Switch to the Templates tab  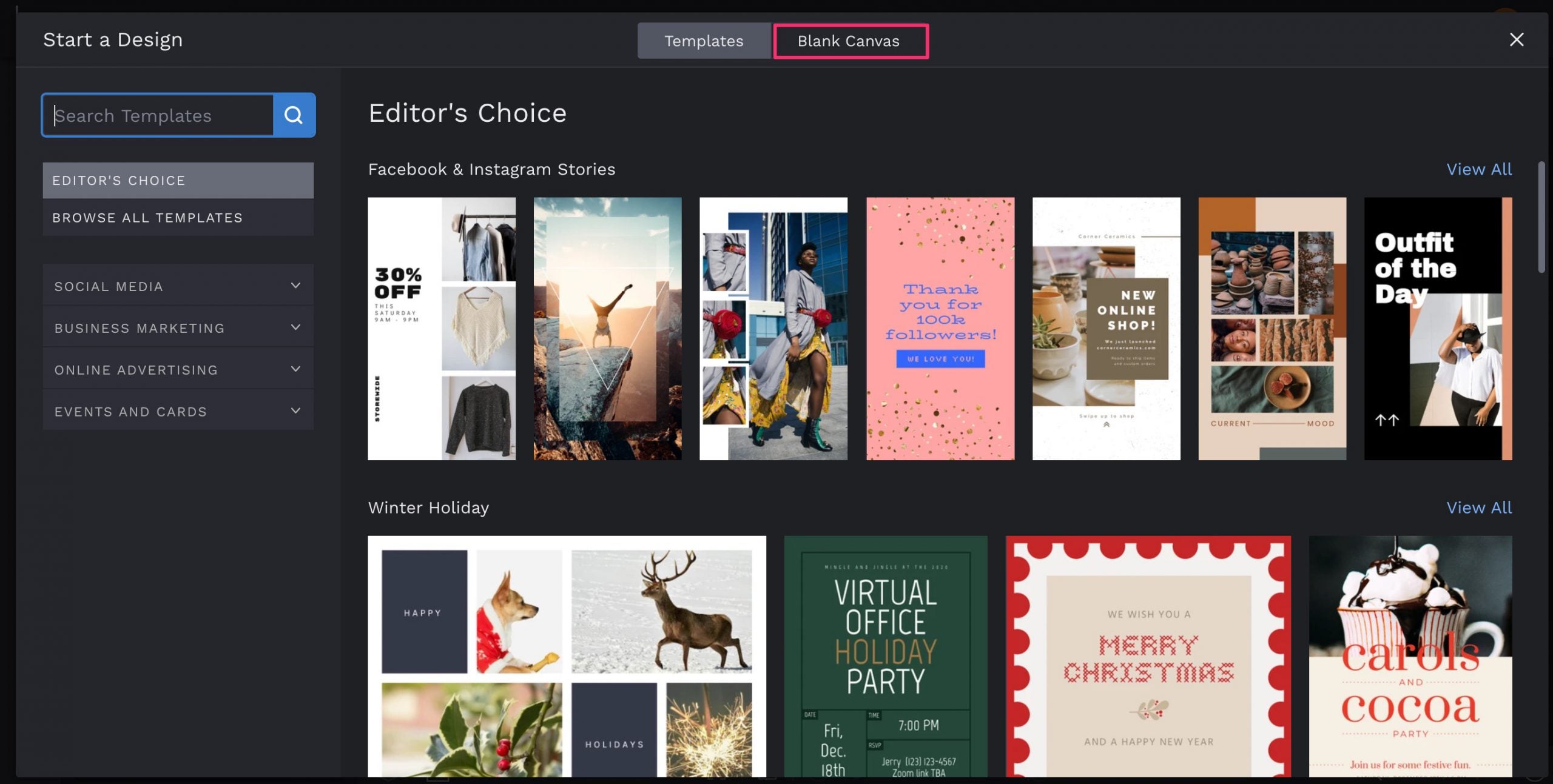click(704, 41)
